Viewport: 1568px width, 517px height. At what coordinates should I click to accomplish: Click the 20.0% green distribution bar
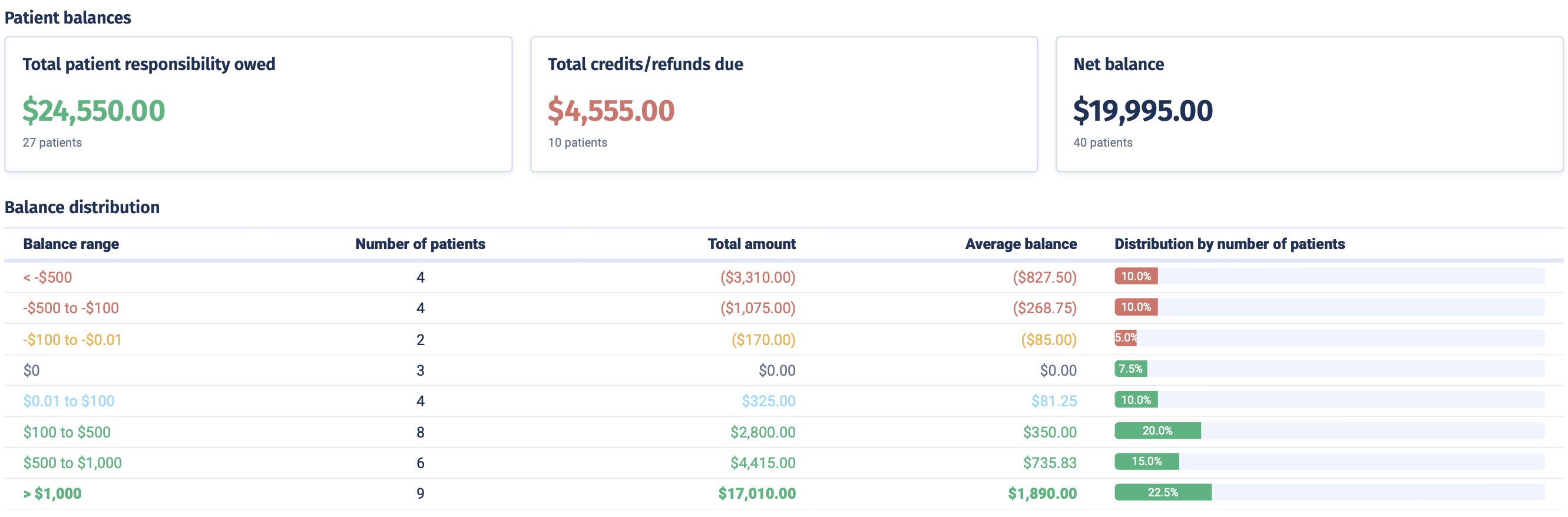pos(1157,430)
